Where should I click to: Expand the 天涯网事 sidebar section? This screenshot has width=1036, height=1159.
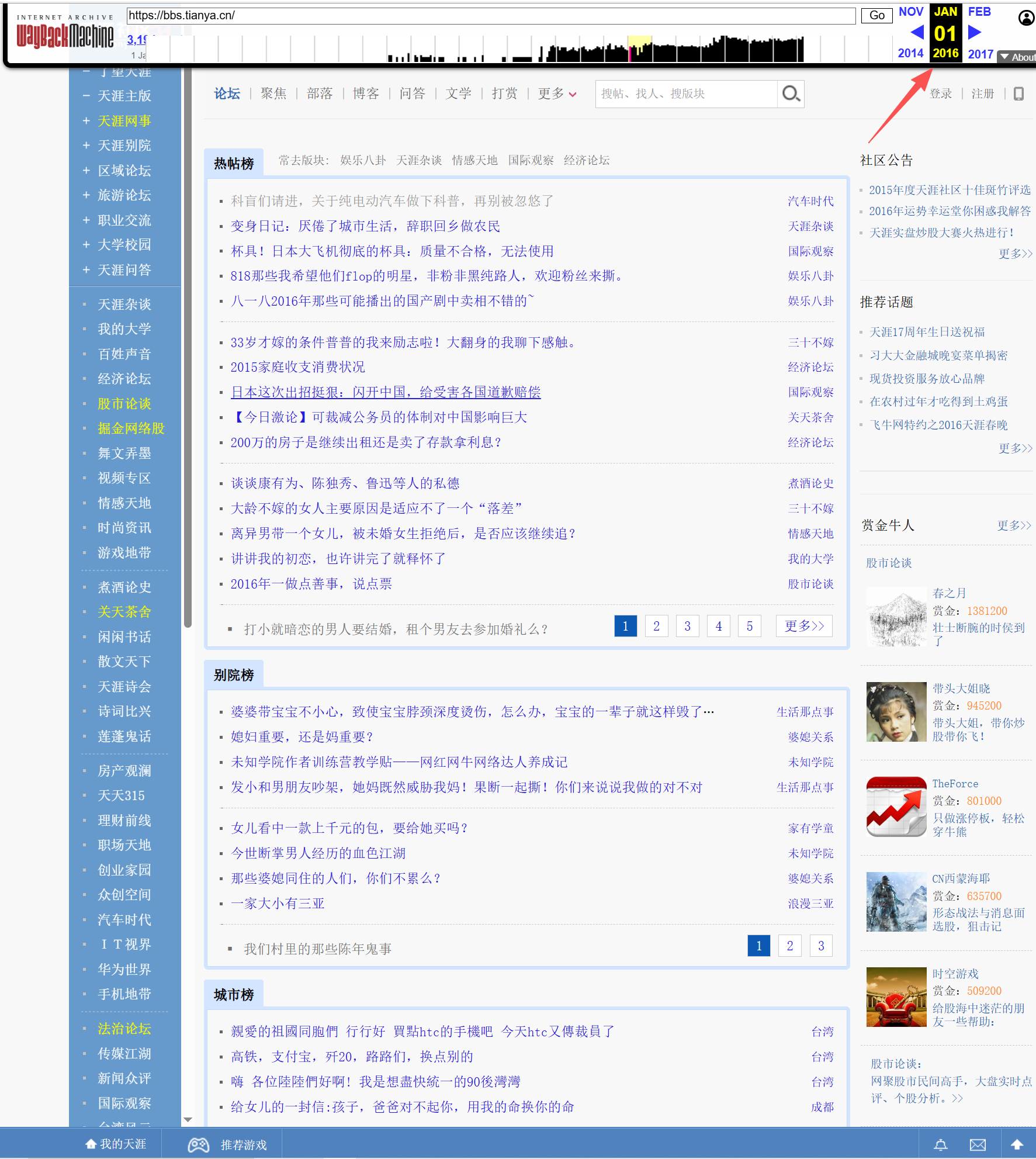coord(86,121)
